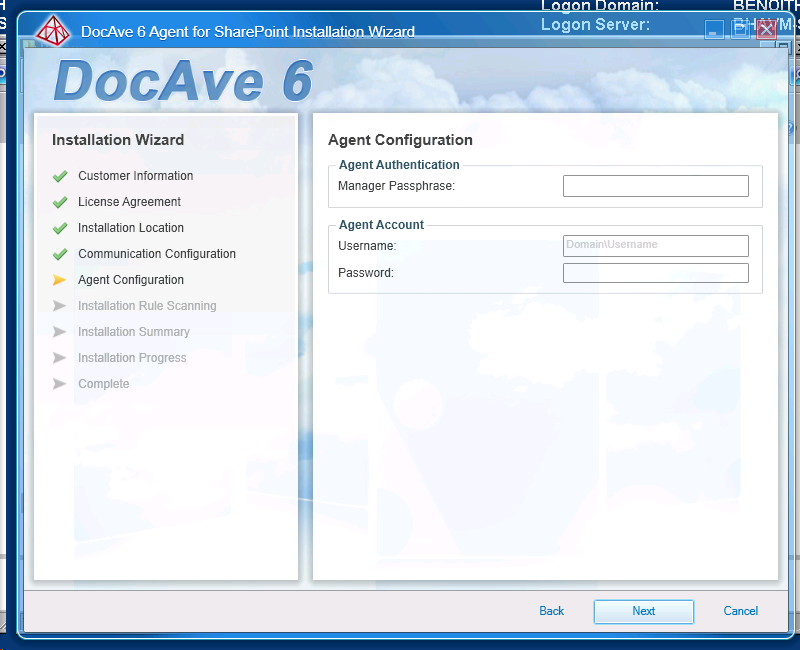
Task: Cancel the installation wizard
Action: (740, 611)
